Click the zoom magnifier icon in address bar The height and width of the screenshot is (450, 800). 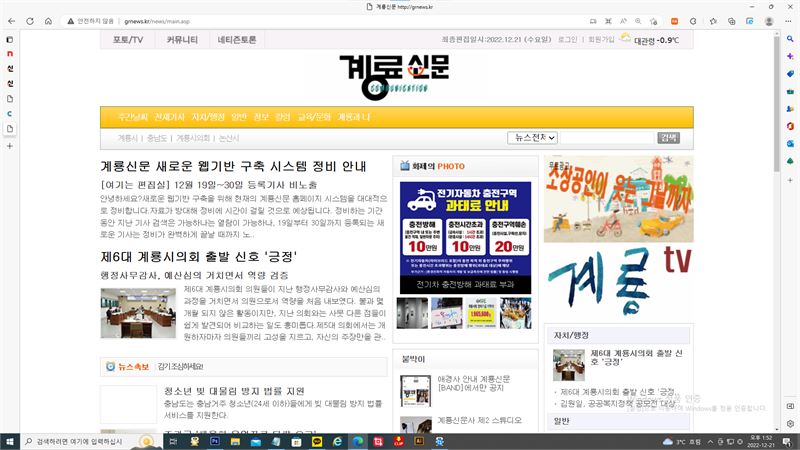click(638, 21)
